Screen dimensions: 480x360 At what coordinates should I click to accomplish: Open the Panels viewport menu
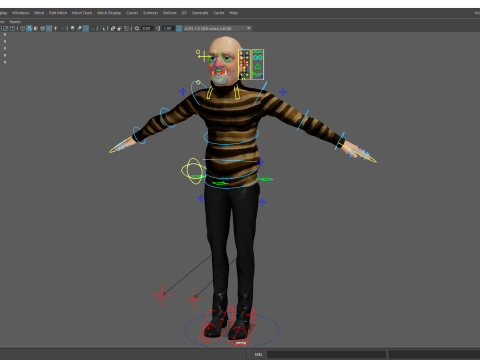pyautogui.click(x=15, y=22)
